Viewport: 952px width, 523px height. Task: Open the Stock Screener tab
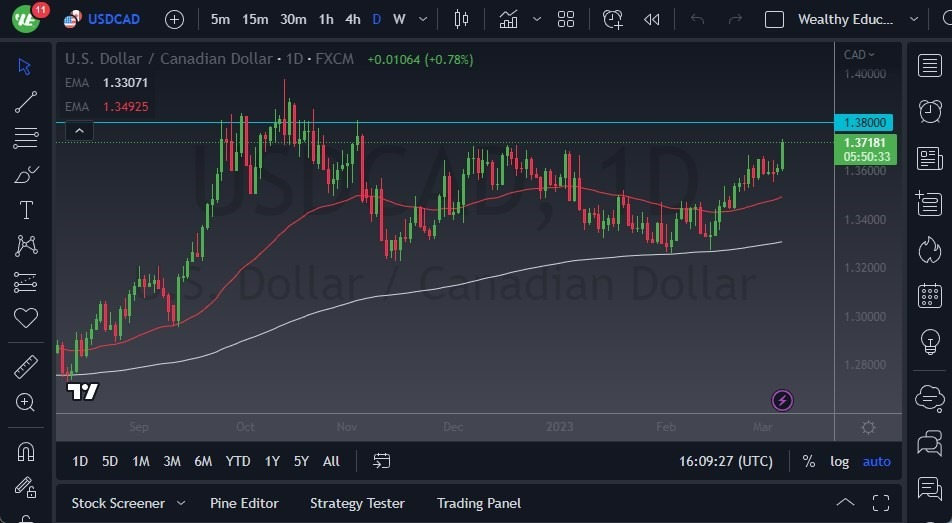tap(118, 504)
